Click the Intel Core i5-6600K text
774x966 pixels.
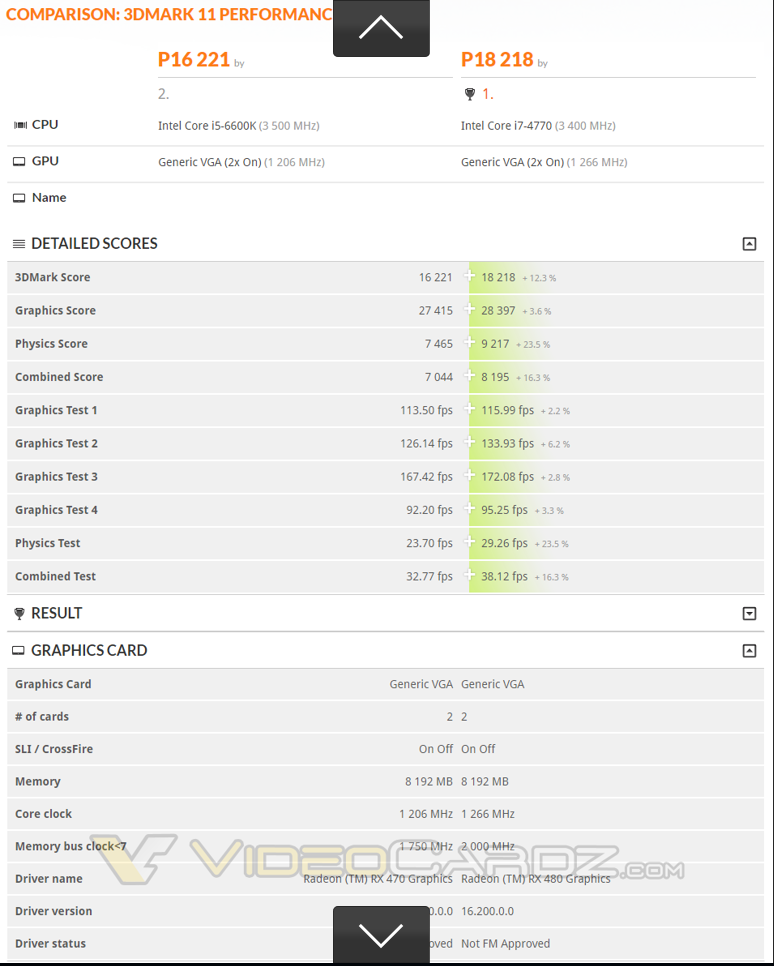[207, 126]
